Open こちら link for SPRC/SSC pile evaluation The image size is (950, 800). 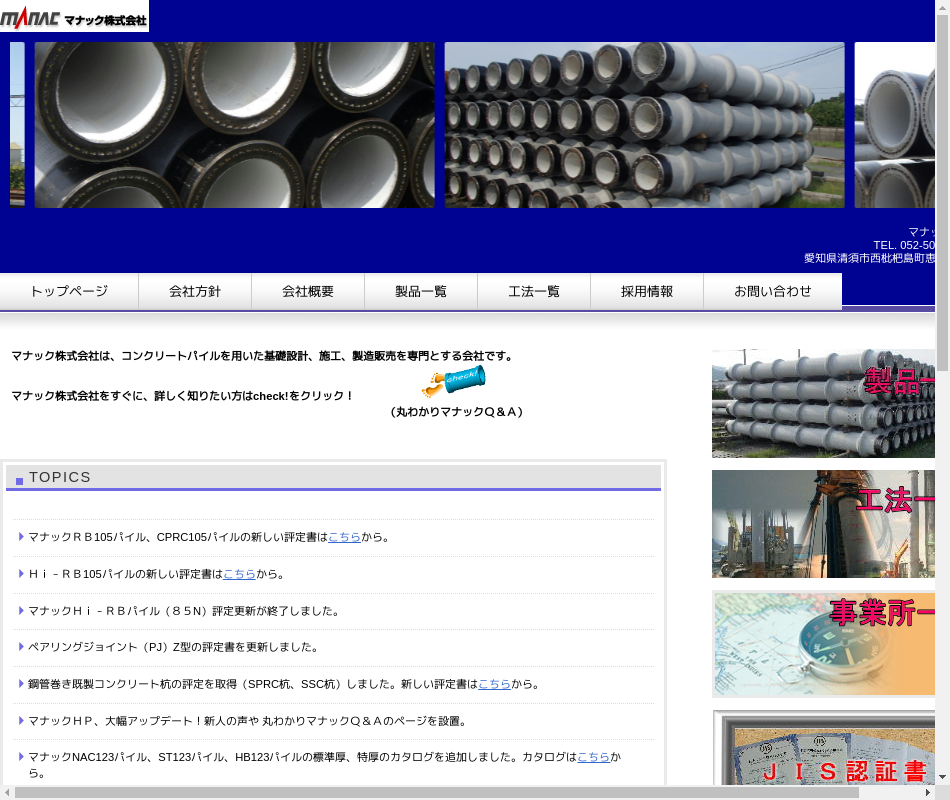pyautogui.click(x=494, y=684)
